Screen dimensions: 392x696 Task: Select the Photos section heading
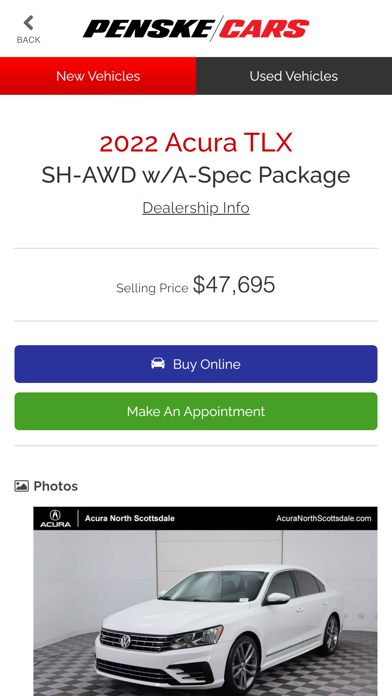(55, 486)
